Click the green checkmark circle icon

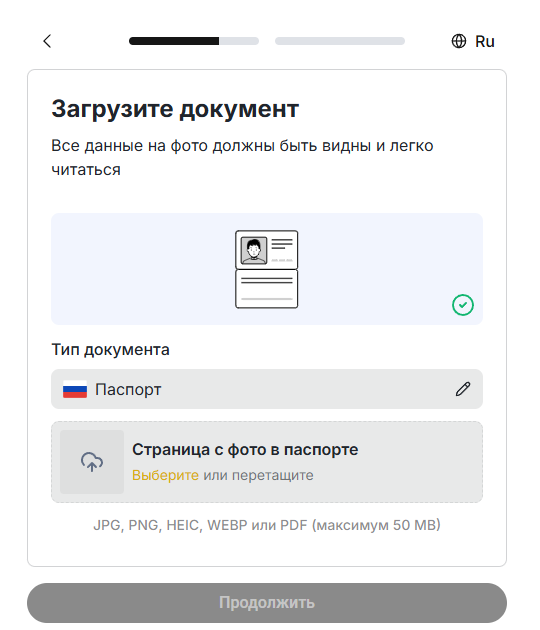click(463, 305)
